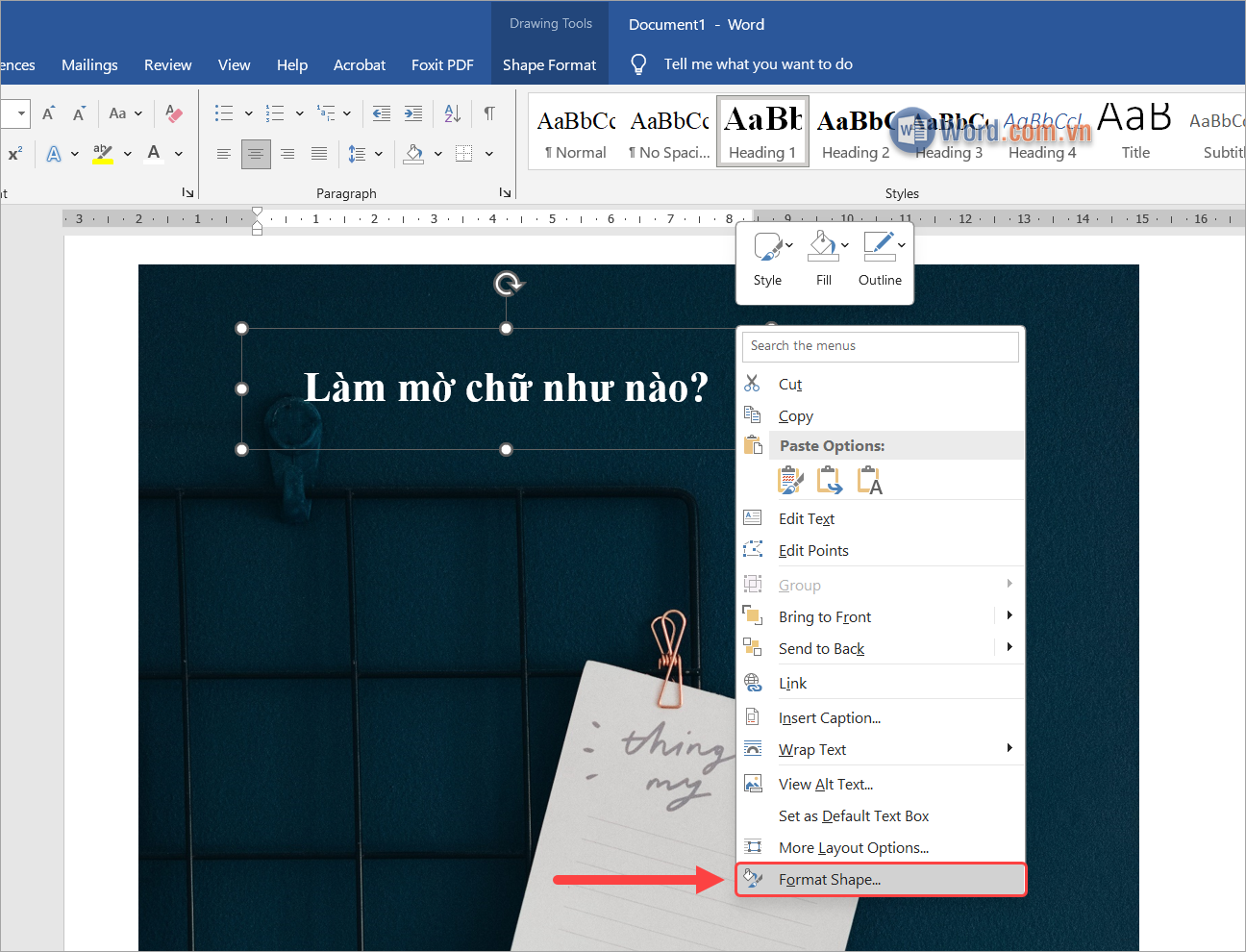Switch to the Review tab
Viewport: 1246px width, 952px height.
168,64
